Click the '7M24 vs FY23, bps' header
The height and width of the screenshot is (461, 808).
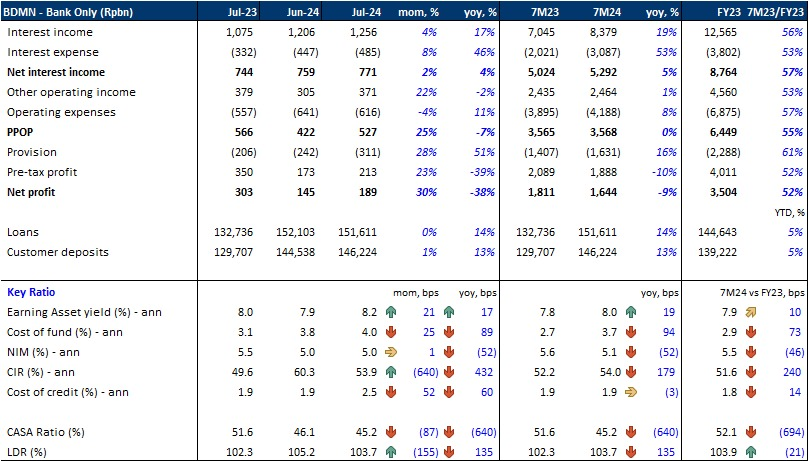(762, 293)
